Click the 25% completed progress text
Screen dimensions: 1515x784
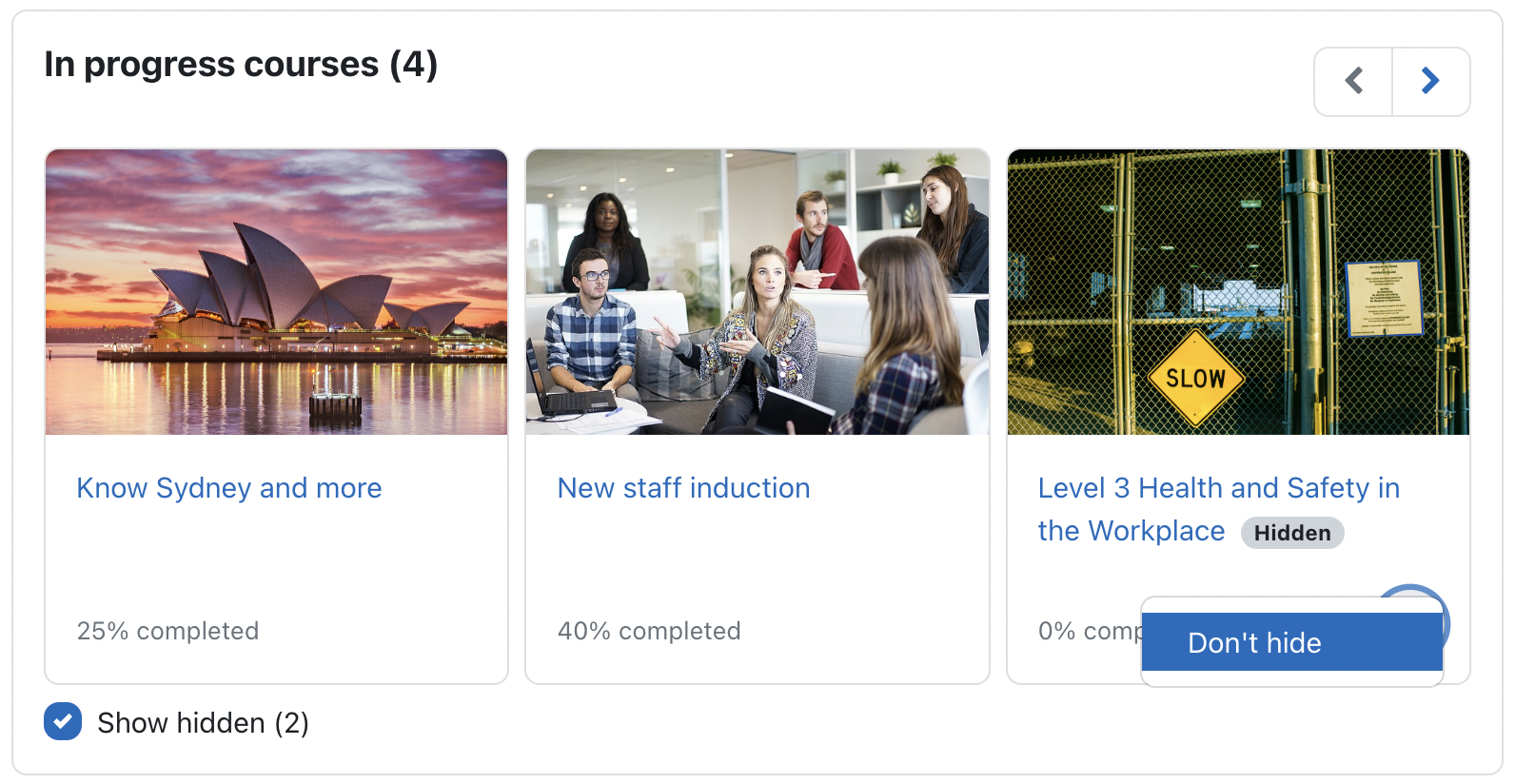pos(167,631)
